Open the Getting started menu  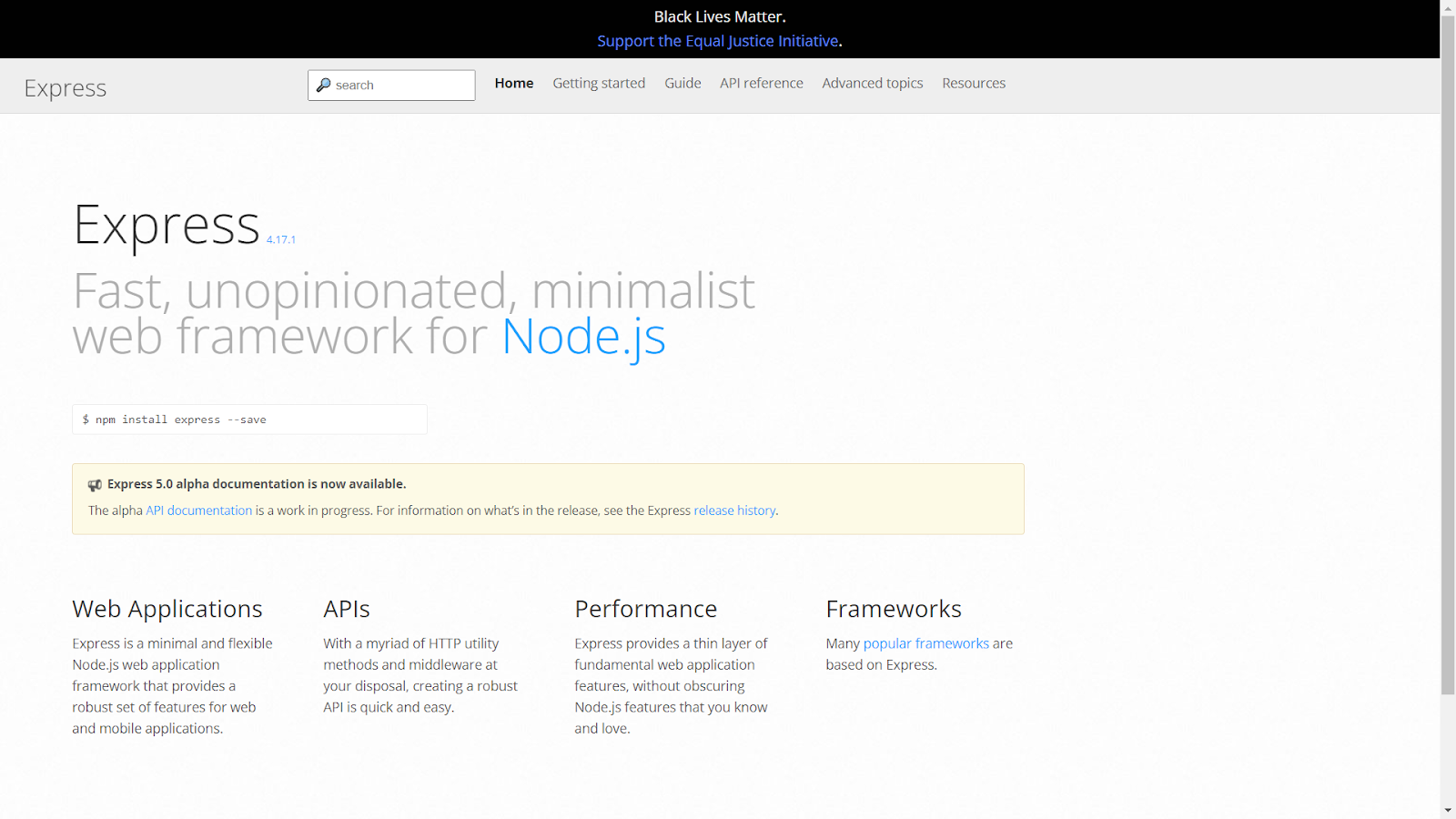(x=599, y=83)
